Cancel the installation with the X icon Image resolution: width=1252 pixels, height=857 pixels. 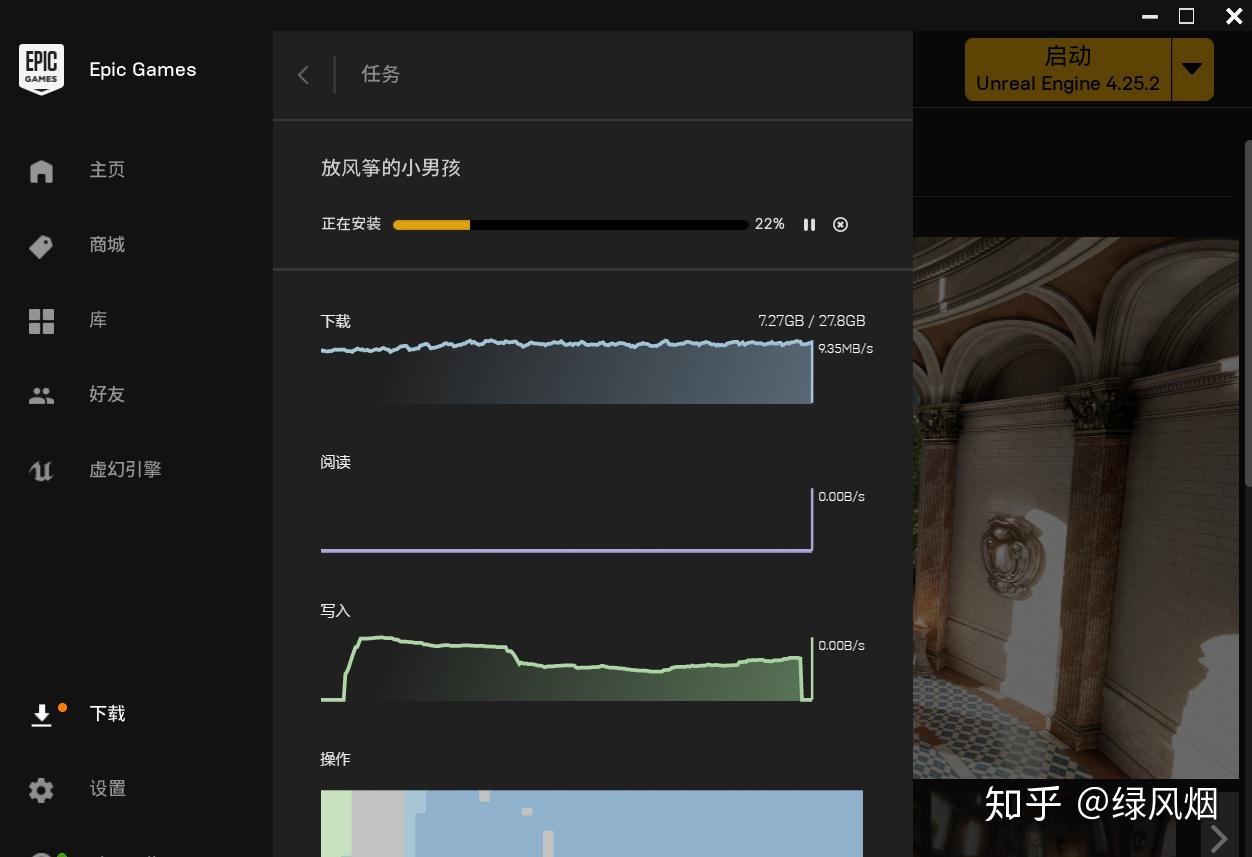[x=840, y=224]
